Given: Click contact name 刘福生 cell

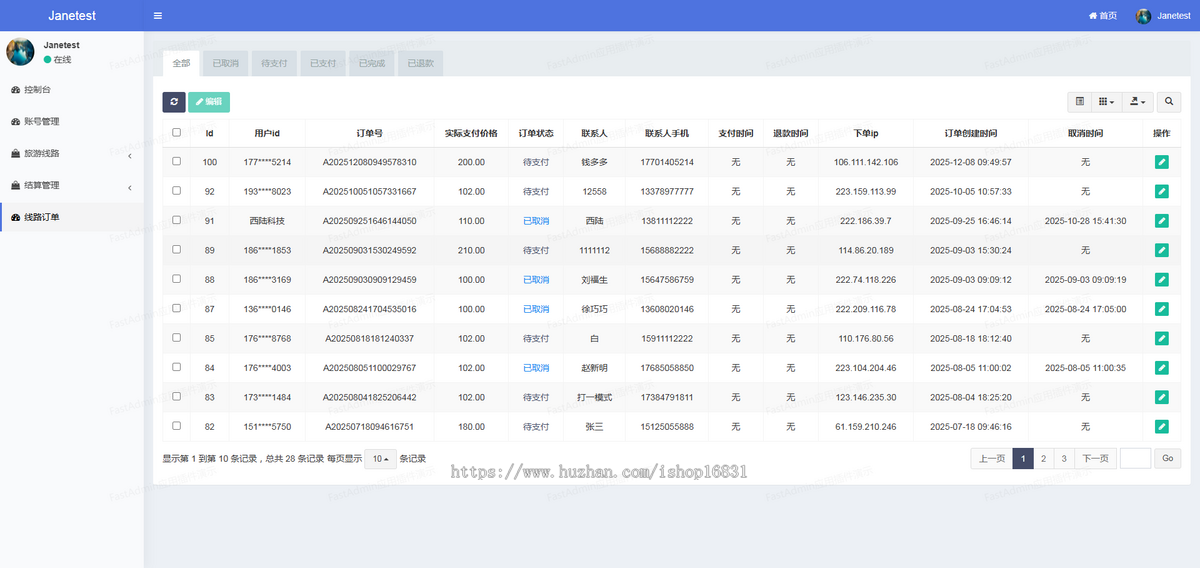Looking at the screenshot, I should [594, 280].
